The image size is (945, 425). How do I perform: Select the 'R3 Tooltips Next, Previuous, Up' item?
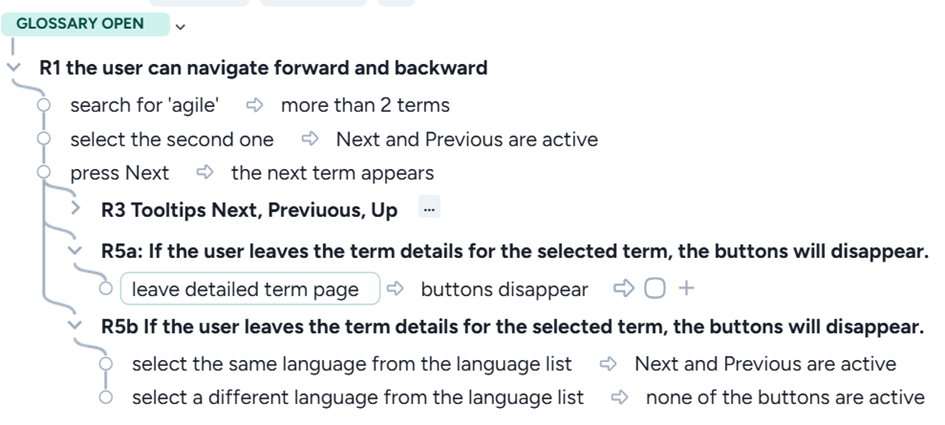tap(249, 210)
